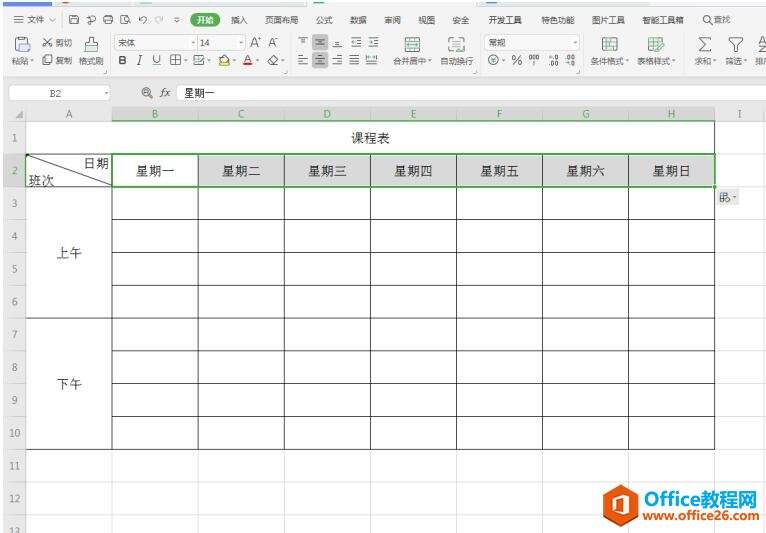Screen dimensions: 766x533
Task: Click the fill color paint bucket
Action: (224, 61)
